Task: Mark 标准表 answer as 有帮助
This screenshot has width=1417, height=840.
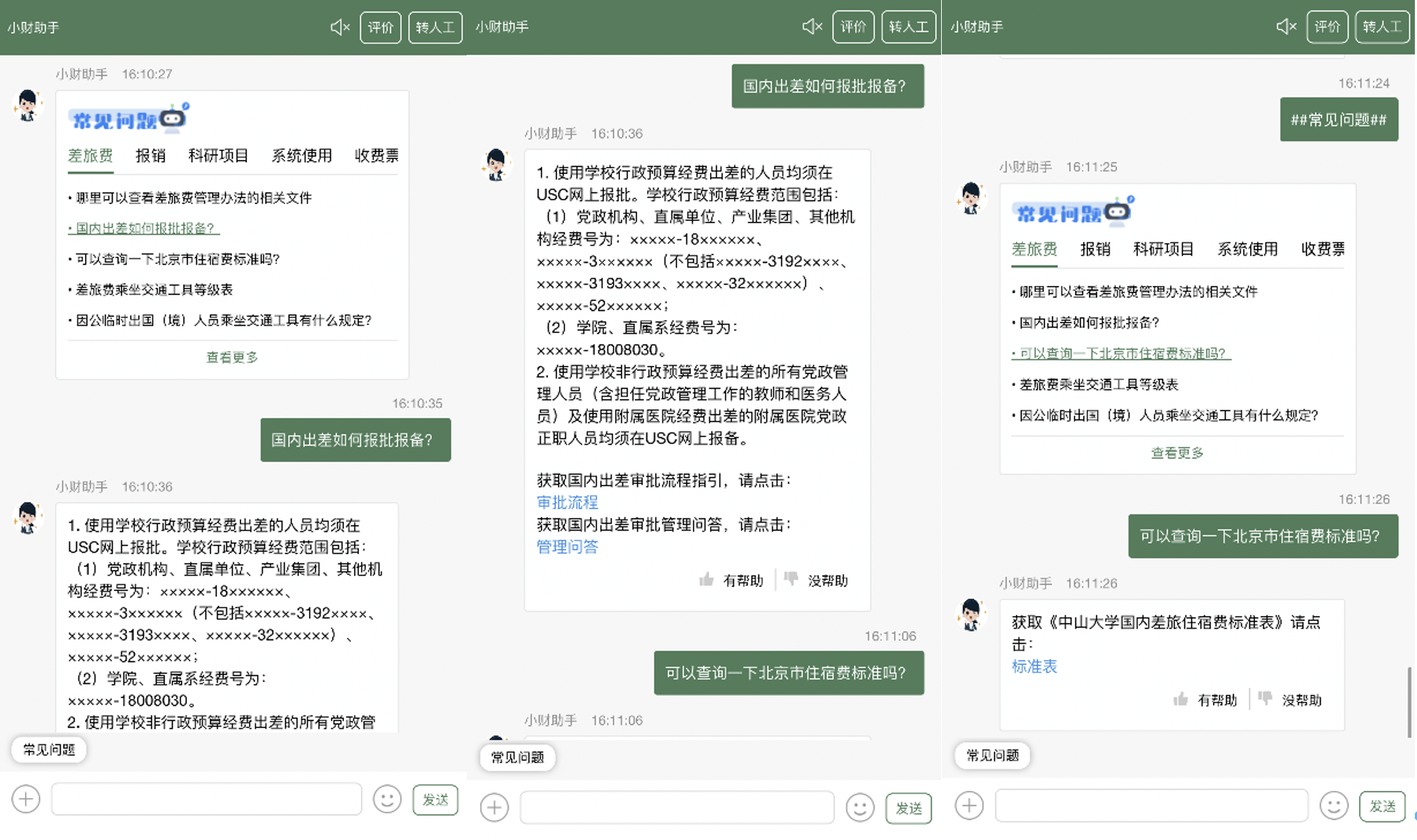Action: (x=1206, y=700)
